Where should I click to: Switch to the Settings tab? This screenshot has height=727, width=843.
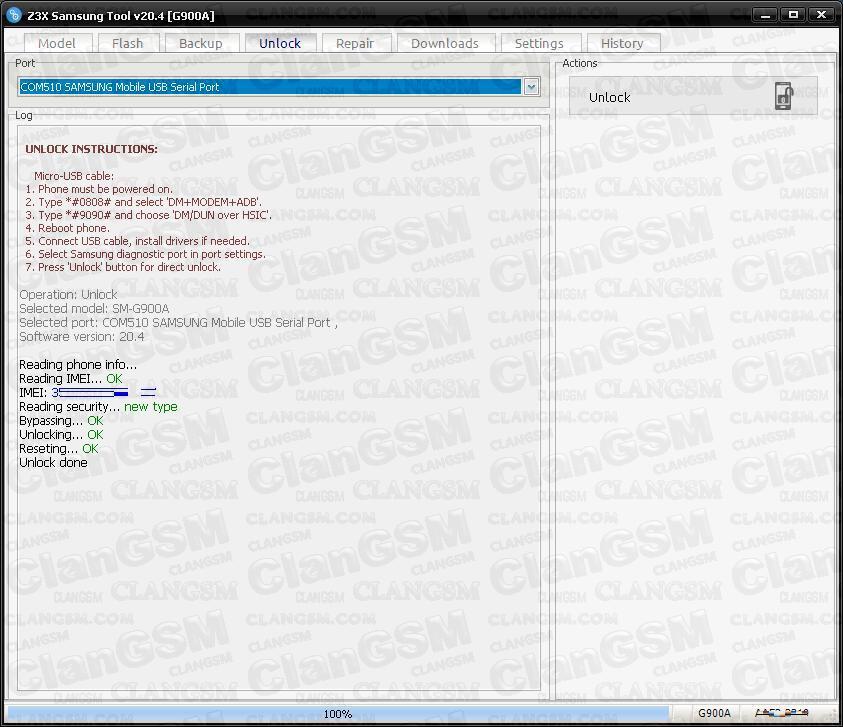coord(540,43)
